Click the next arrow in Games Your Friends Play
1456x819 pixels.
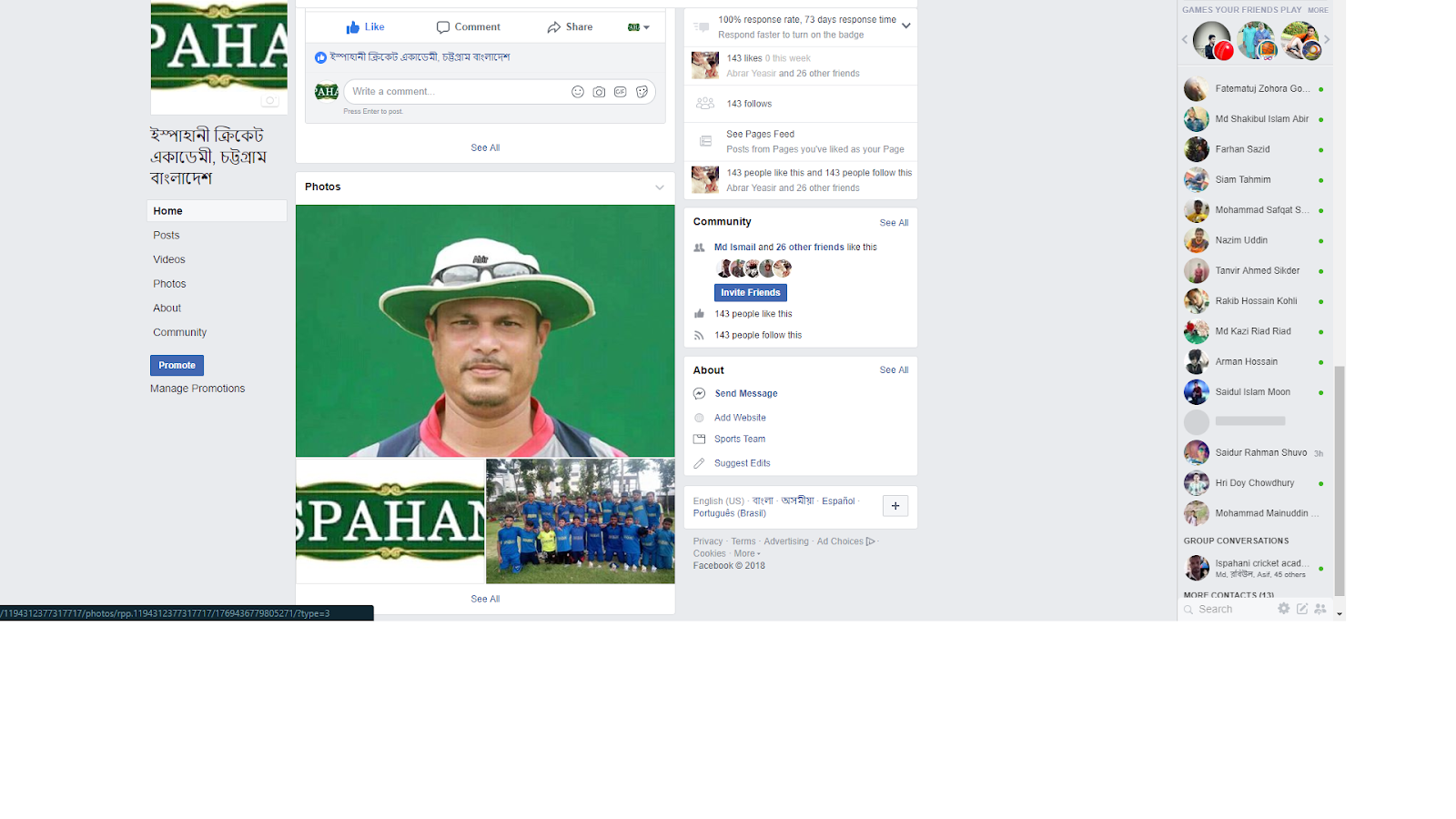[x=1327, y=39]
